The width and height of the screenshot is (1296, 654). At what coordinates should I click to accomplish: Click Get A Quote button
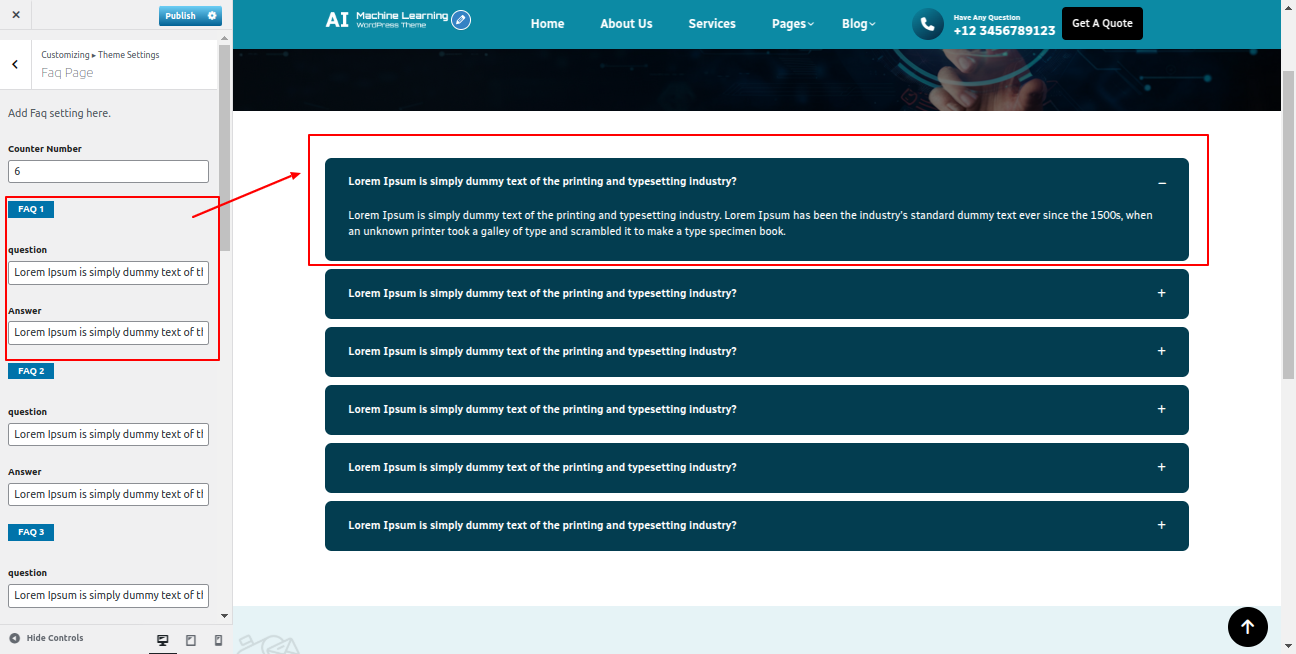point(1102,24)
